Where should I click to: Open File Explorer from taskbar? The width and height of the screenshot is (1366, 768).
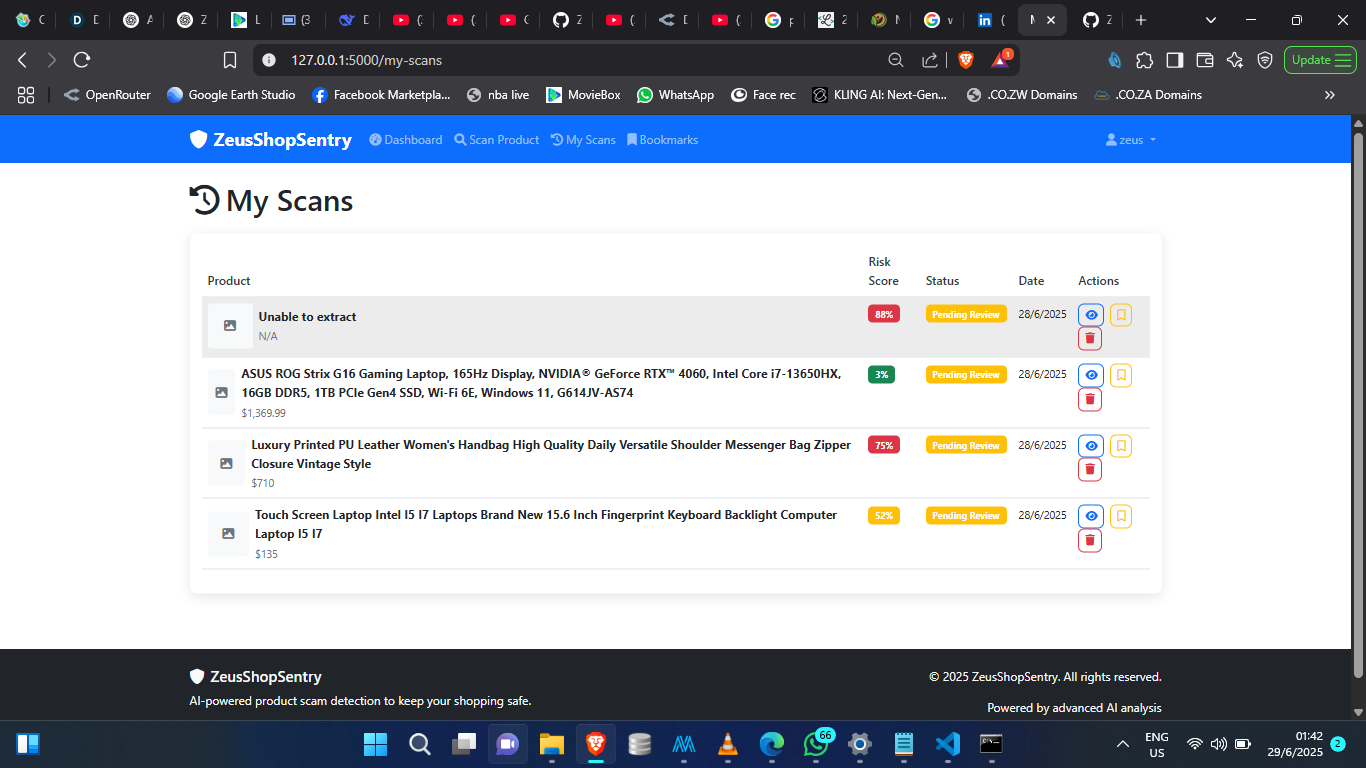pos(552,744)
